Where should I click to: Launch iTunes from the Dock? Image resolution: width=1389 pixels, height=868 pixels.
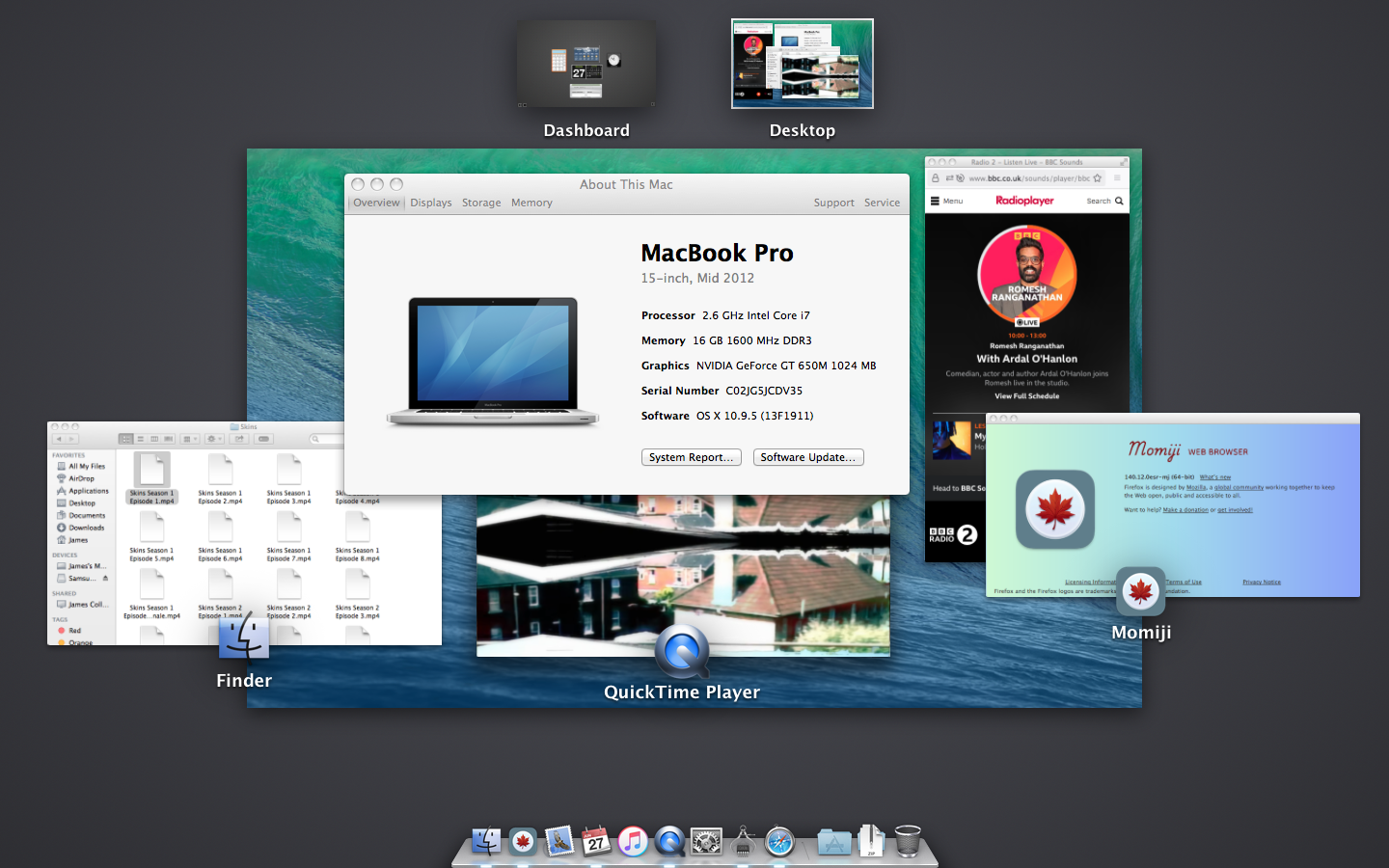tap(633, 842)
